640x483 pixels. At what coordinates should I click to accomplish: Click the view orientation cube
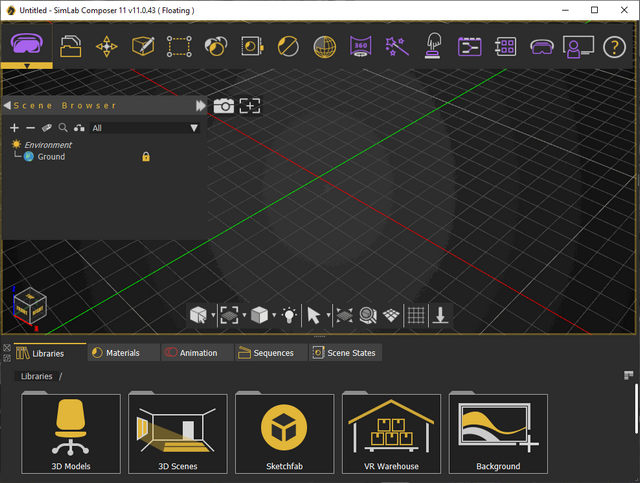(28, 307)
